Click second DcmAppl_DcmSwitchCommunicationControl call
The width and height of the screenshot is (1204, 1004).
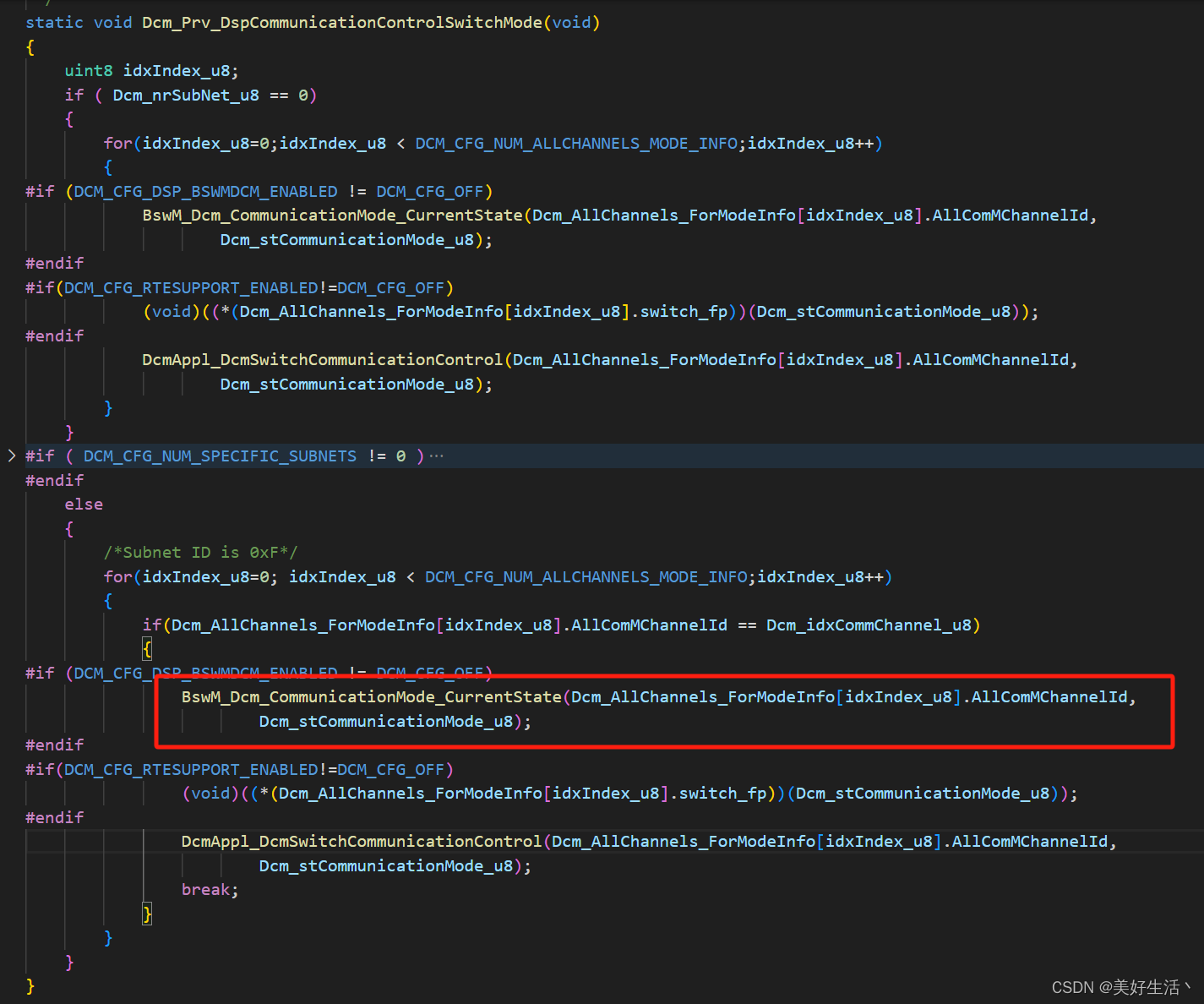[x=361, y=842]
